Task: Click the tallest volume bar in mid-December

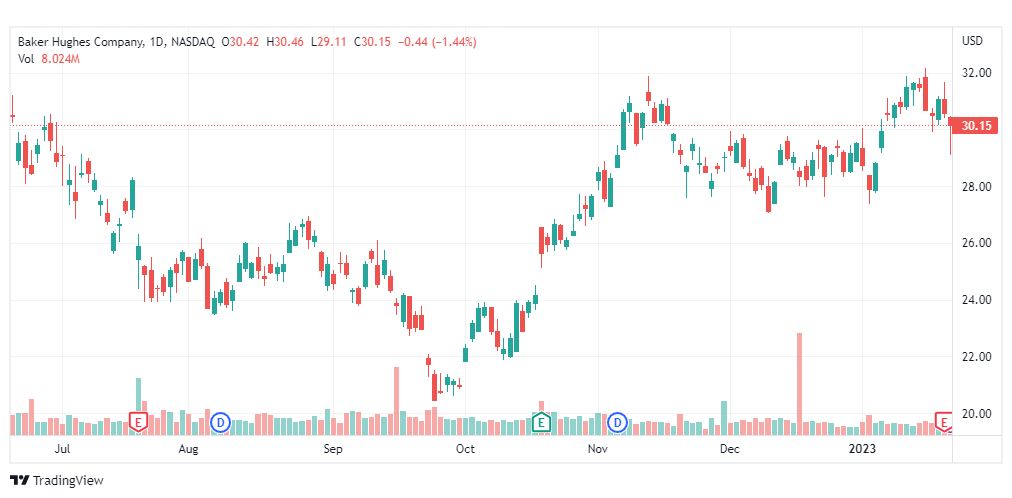Action: point(799,384)
